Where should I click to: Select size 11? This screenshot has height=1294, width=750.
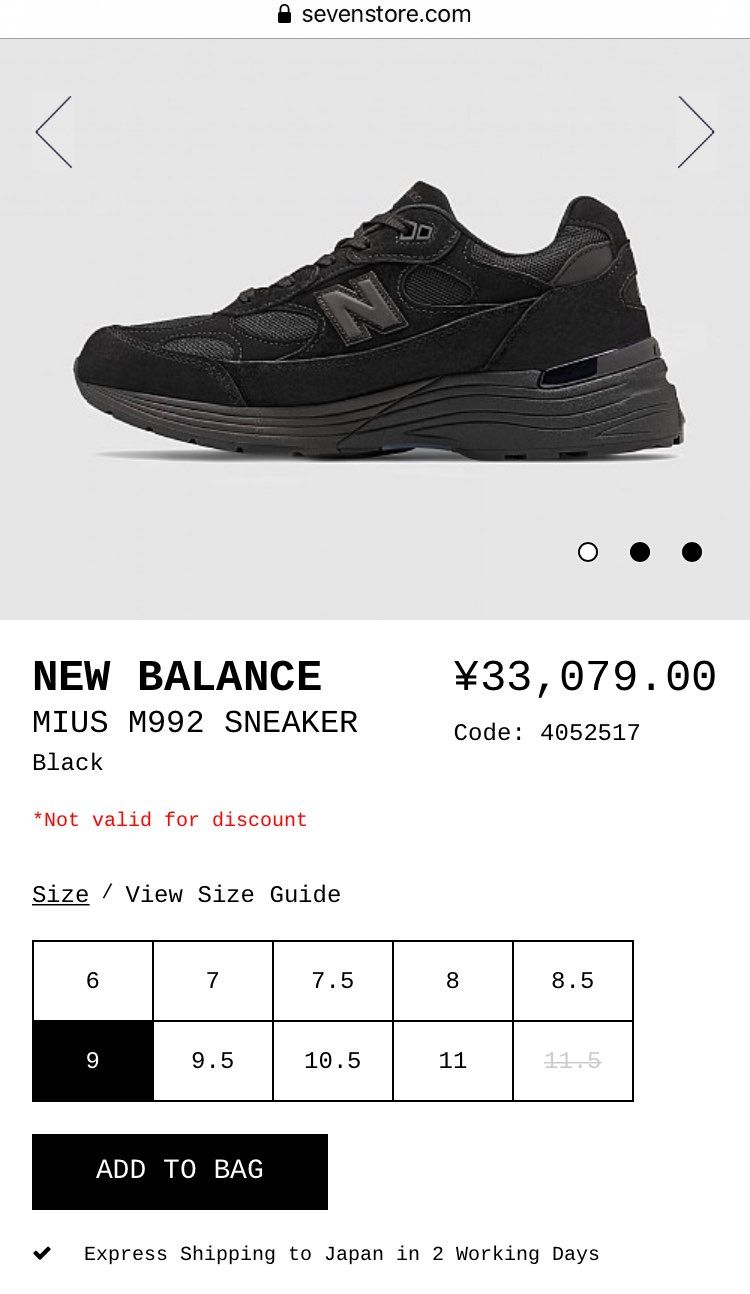click(453, 1061)
